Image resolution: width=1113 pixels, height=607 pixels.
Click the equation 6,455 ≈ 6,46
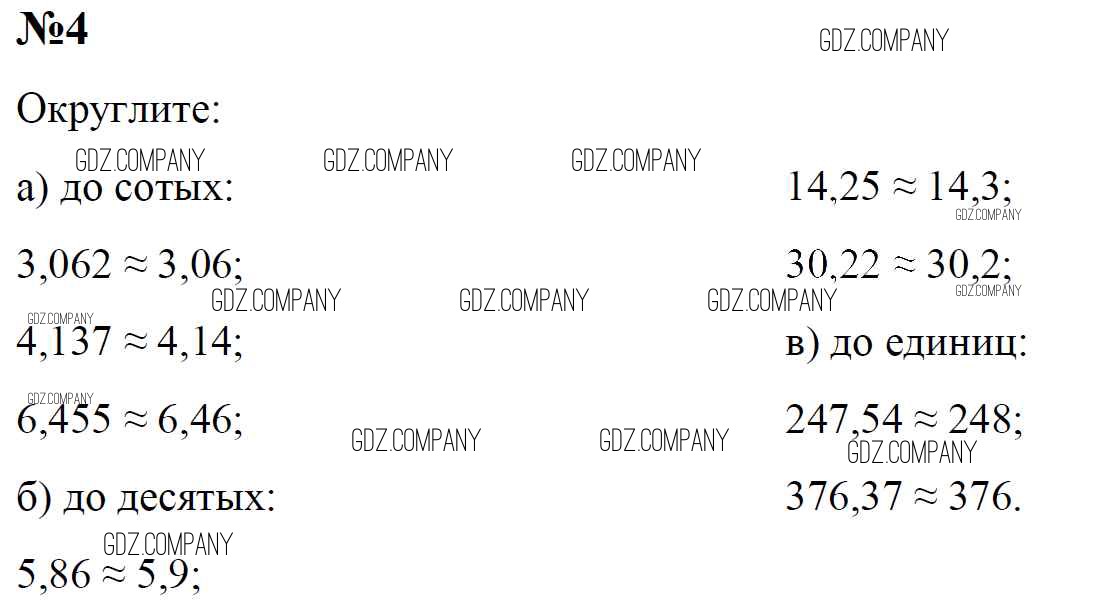[129, 419]
